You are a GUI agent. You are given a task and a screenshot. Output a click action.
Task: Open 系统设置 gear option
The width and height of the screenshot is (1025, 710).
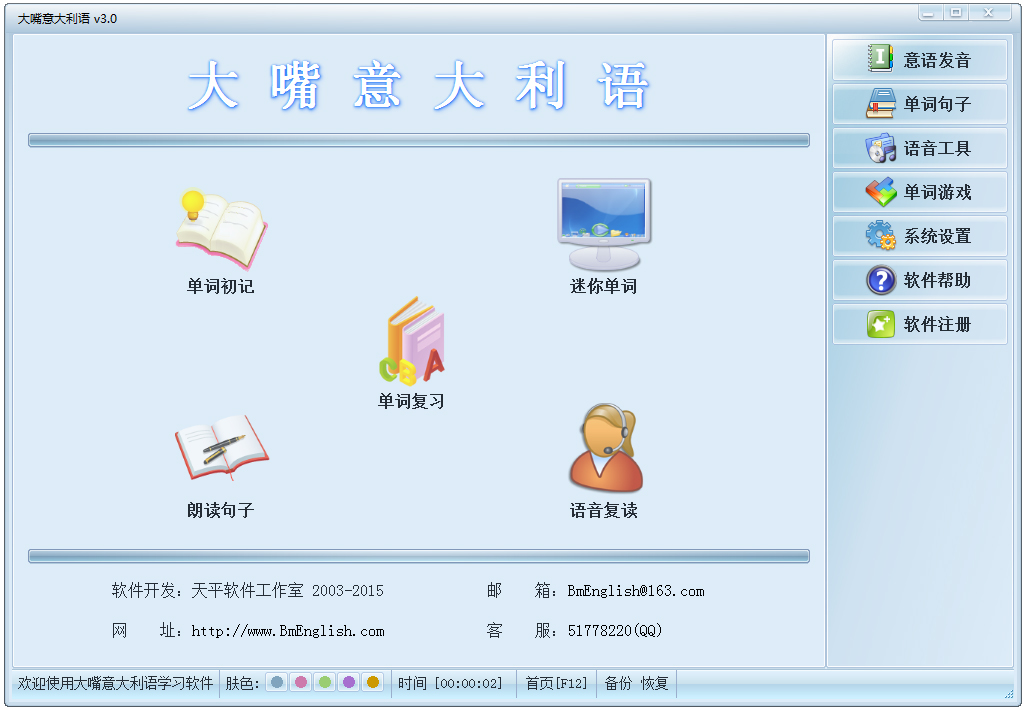coord(919,236)
